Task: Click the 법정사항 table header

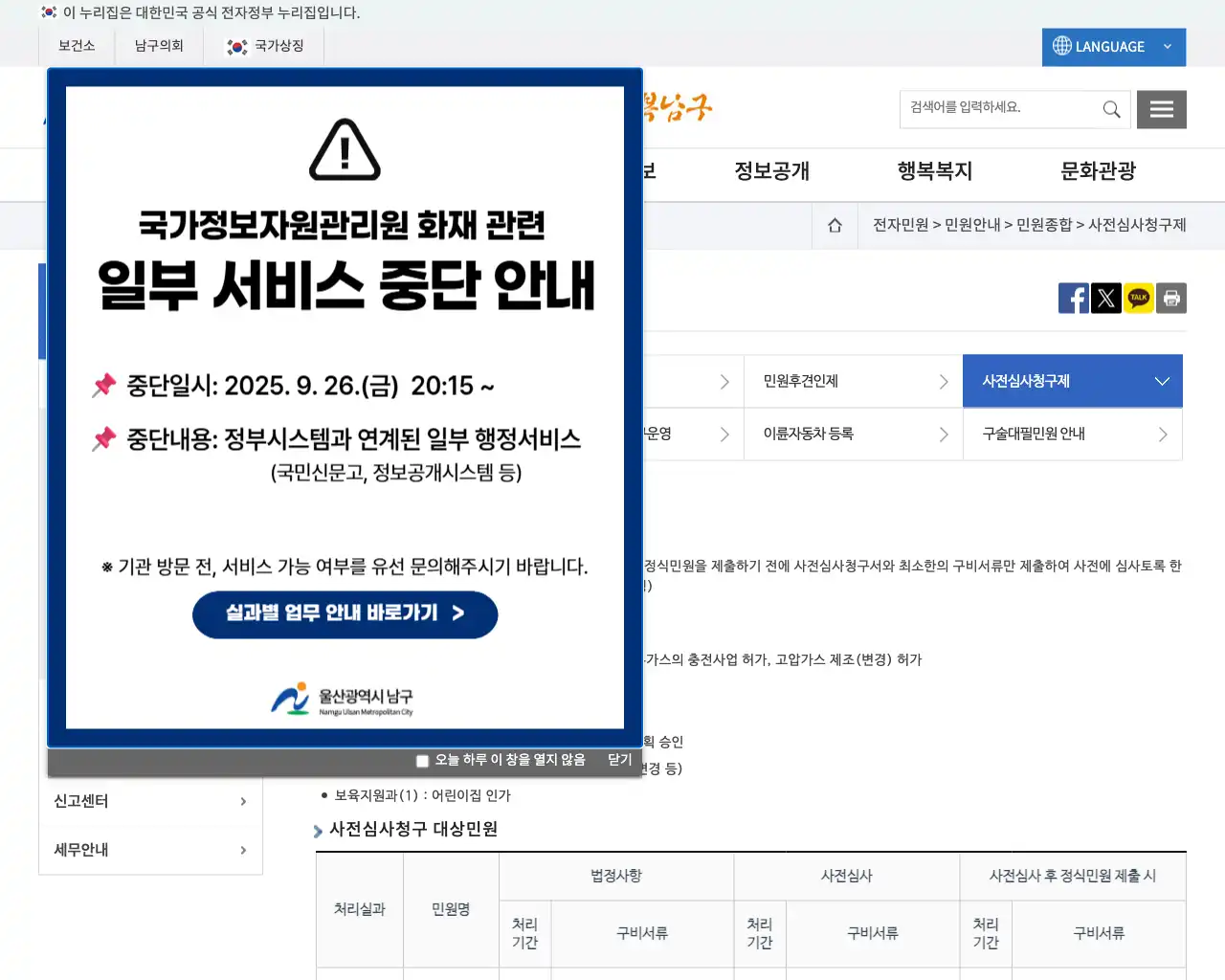Action: click(x=616, y=877)
